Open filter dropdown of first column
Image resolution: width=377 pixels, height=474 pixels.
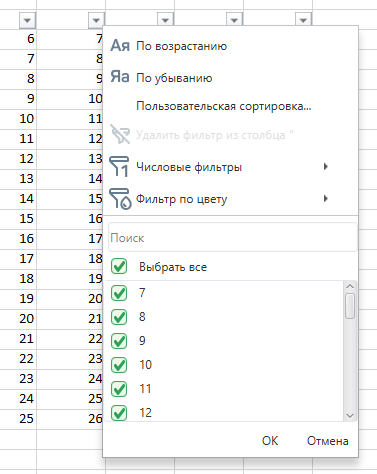coord(27,21)
